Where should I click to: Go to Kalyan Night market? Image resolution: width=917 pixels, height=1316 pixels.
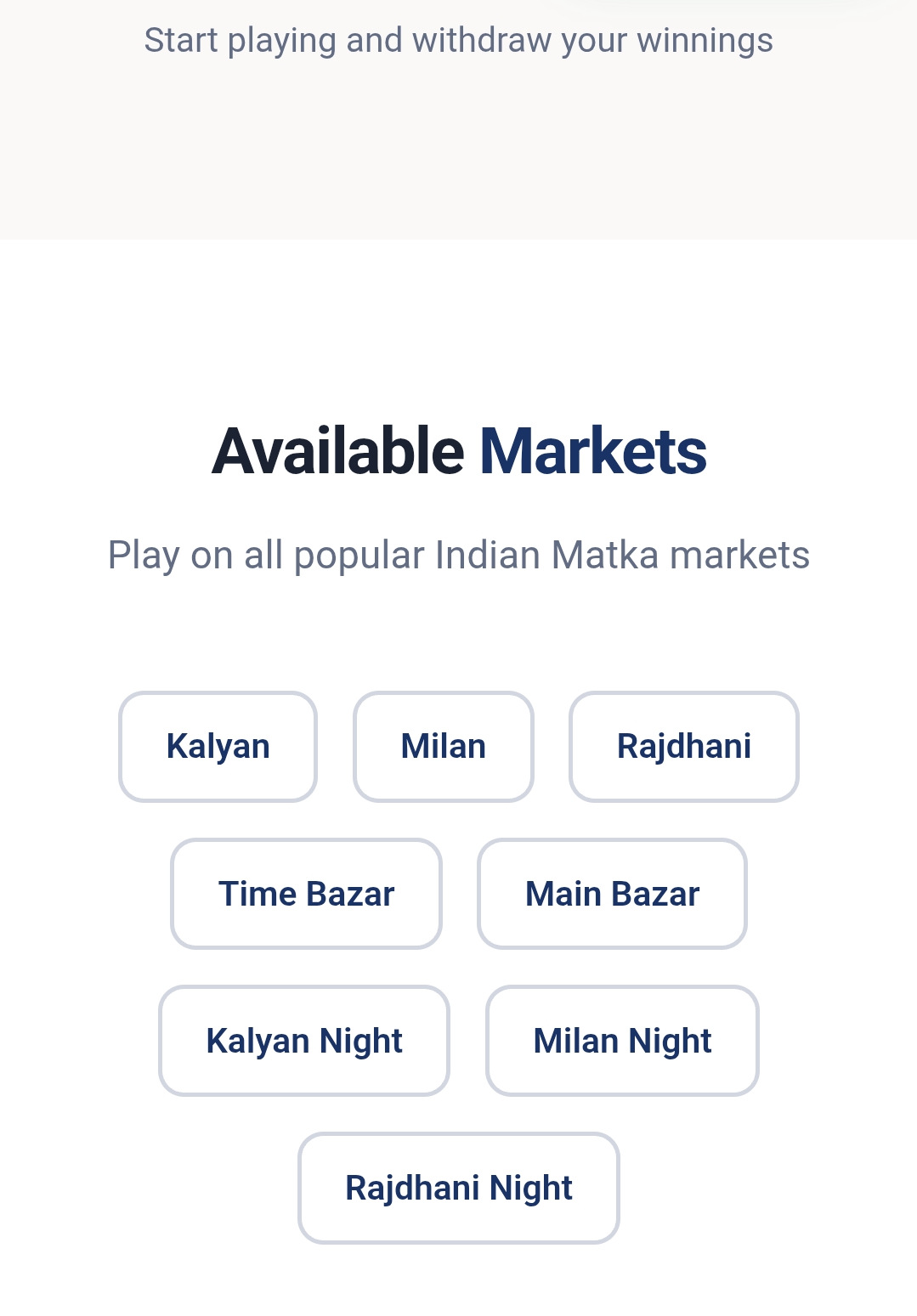(303, 1041)
